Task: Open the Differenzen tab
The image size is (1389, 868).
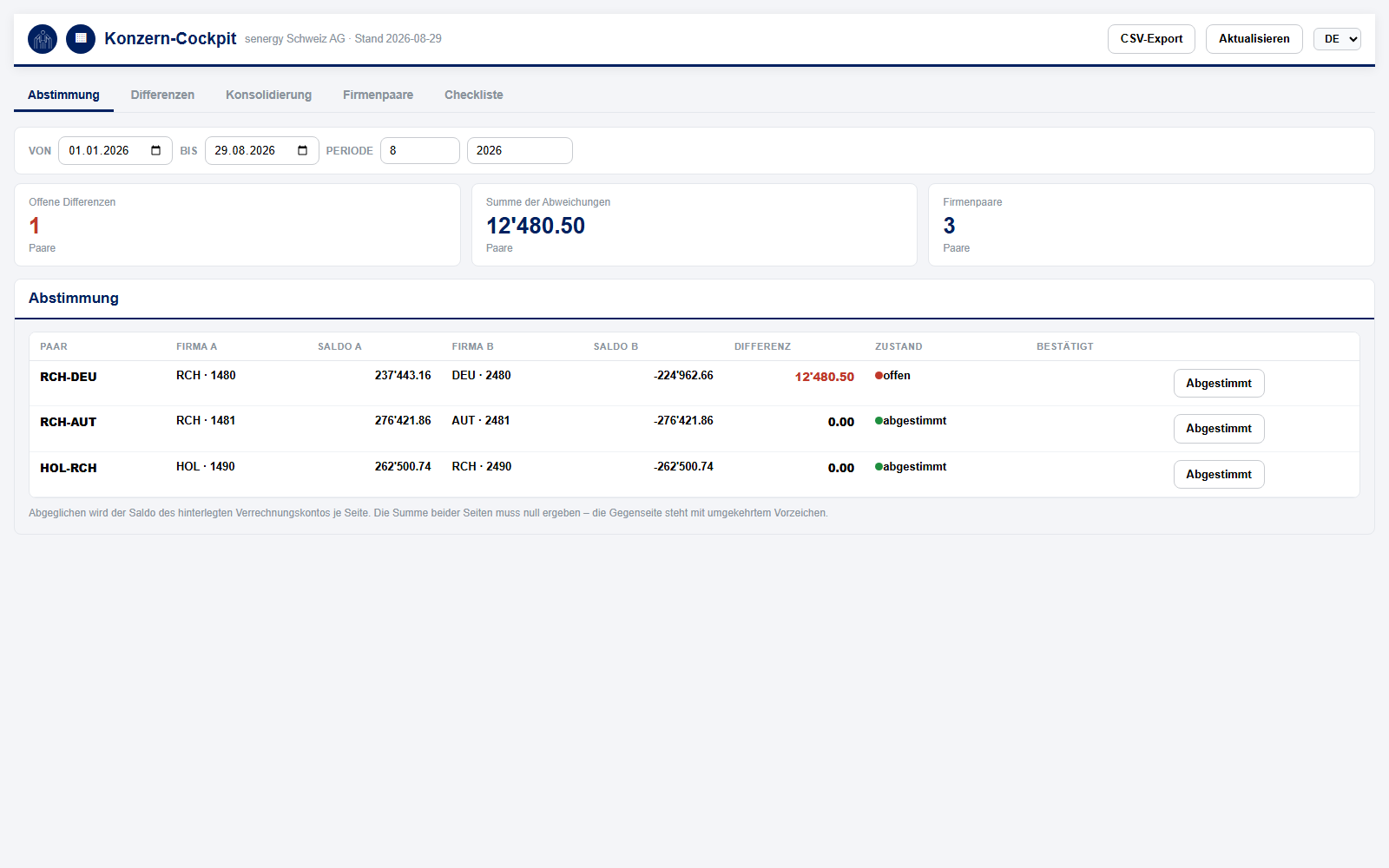Action: point(162,95)
